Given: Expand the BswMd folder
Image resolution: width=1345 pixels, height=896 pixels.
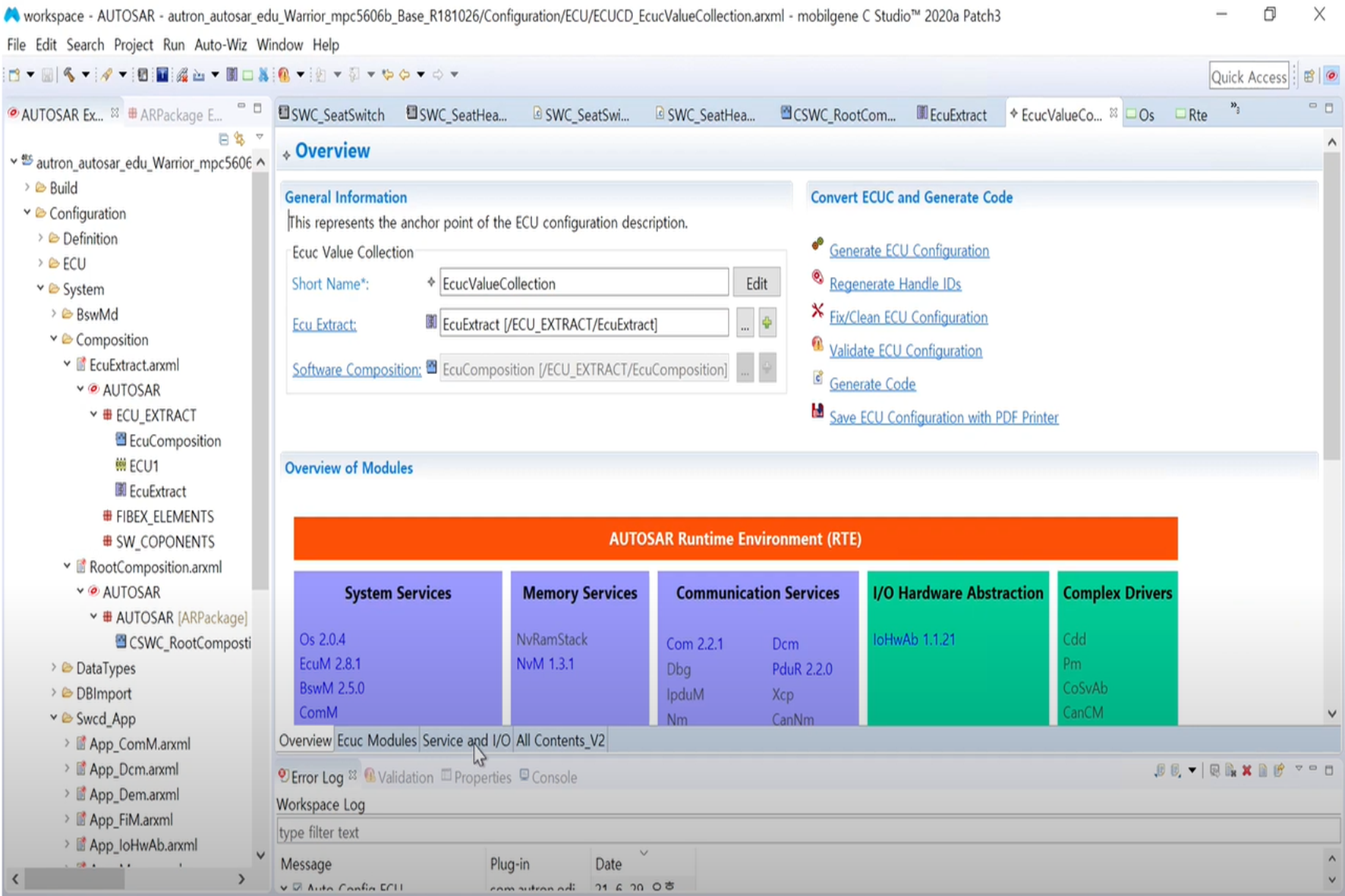Looking at the screenshot, I should tap(54, 313).
